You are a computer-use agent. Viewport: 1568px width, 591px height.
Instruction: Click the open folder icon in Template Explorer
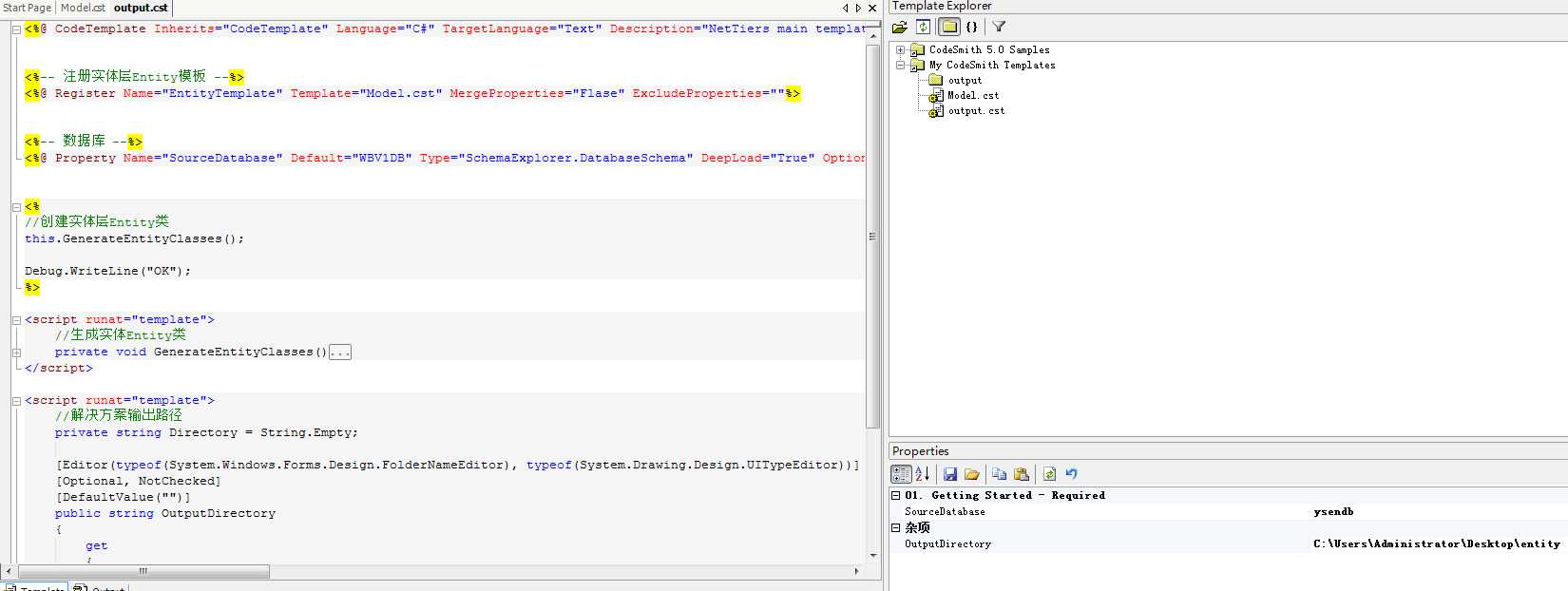point(899,27)
